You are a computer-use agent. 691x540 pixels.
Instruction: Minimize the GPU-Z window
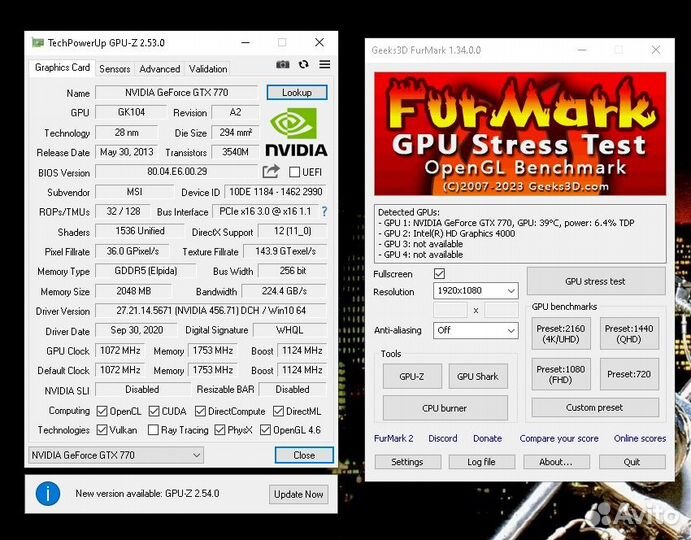[246, 43]
